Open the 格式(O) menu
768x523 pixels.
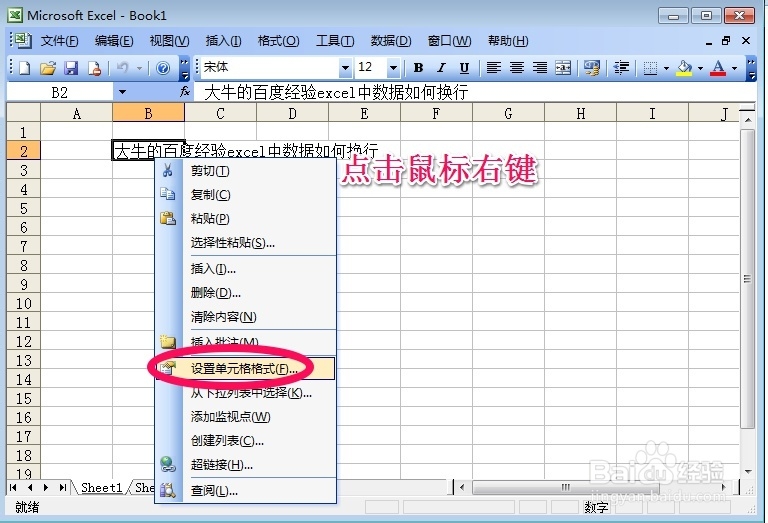click(x=278, y=41)
